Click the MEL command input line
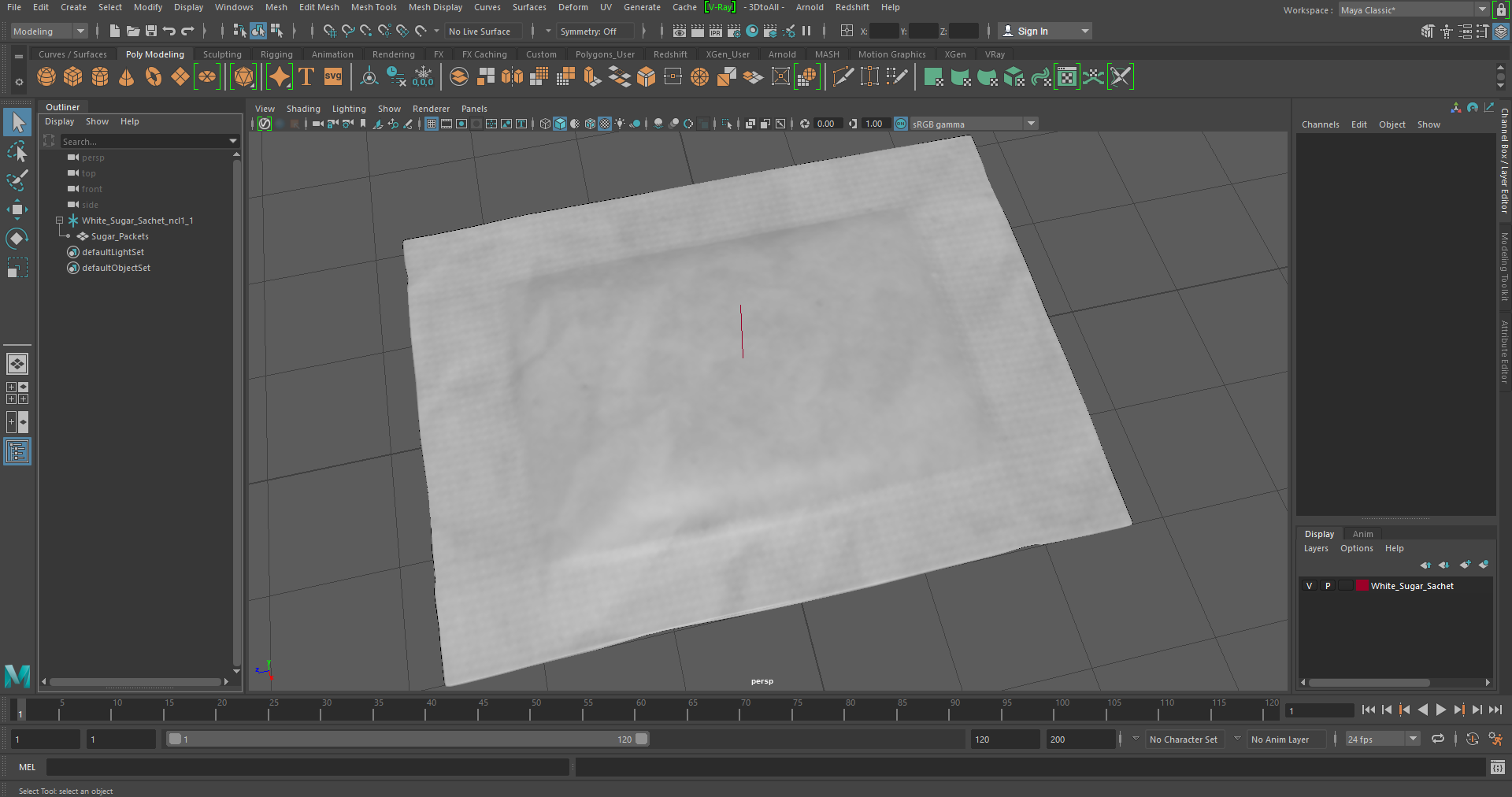 point(307,767)
